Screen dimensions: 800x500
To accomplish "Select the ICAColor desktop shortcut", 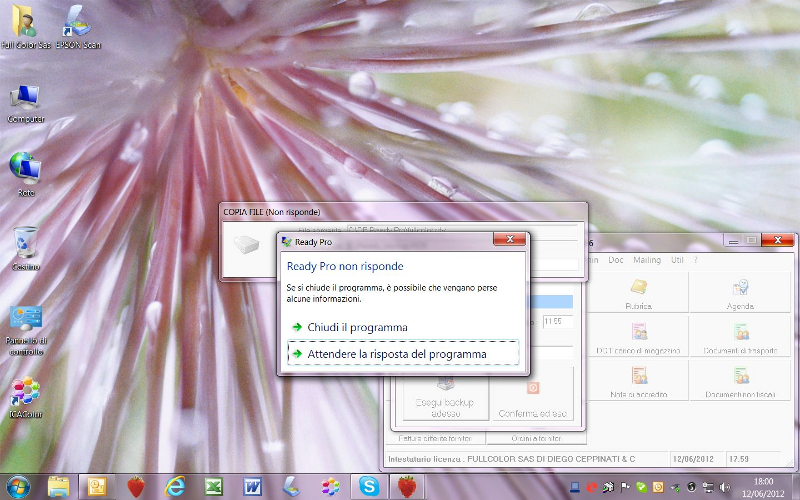I will point(26,396).
